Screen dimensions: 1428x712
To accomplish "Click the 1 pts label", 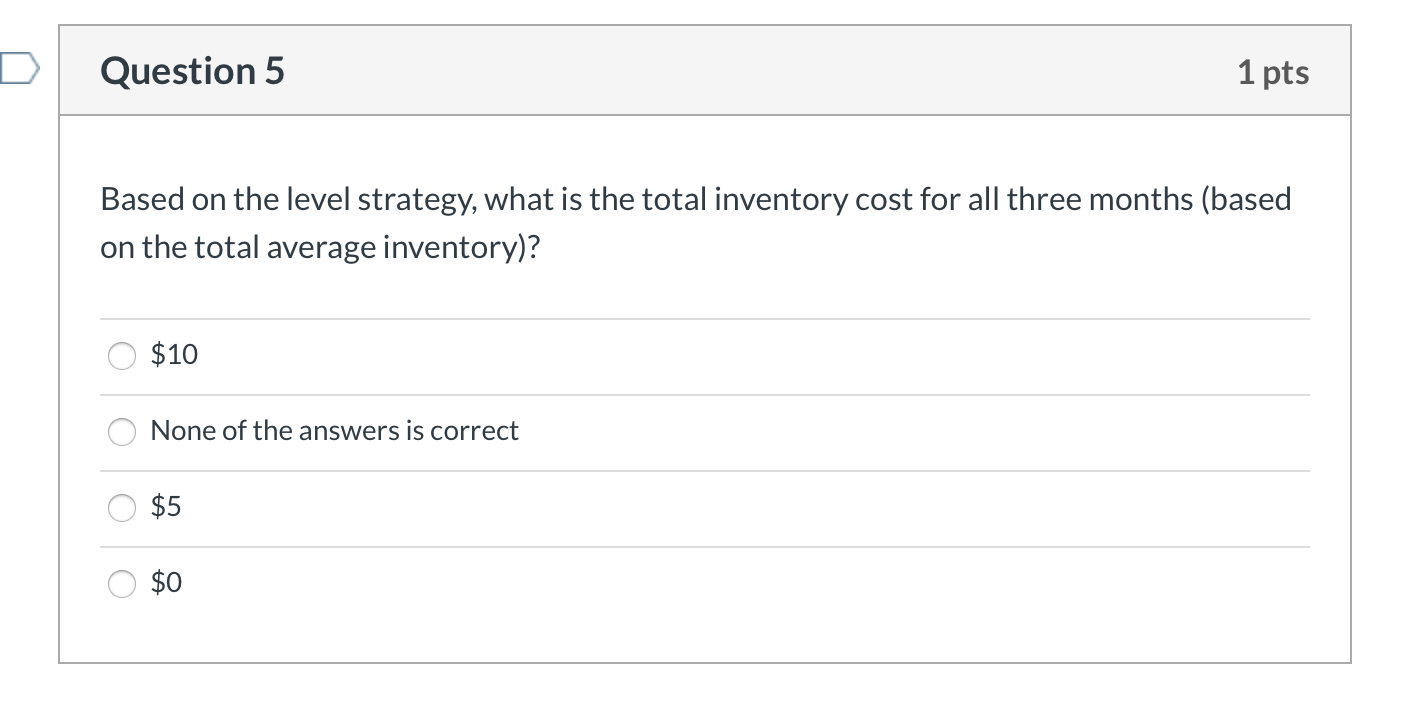I will 1272,71.
